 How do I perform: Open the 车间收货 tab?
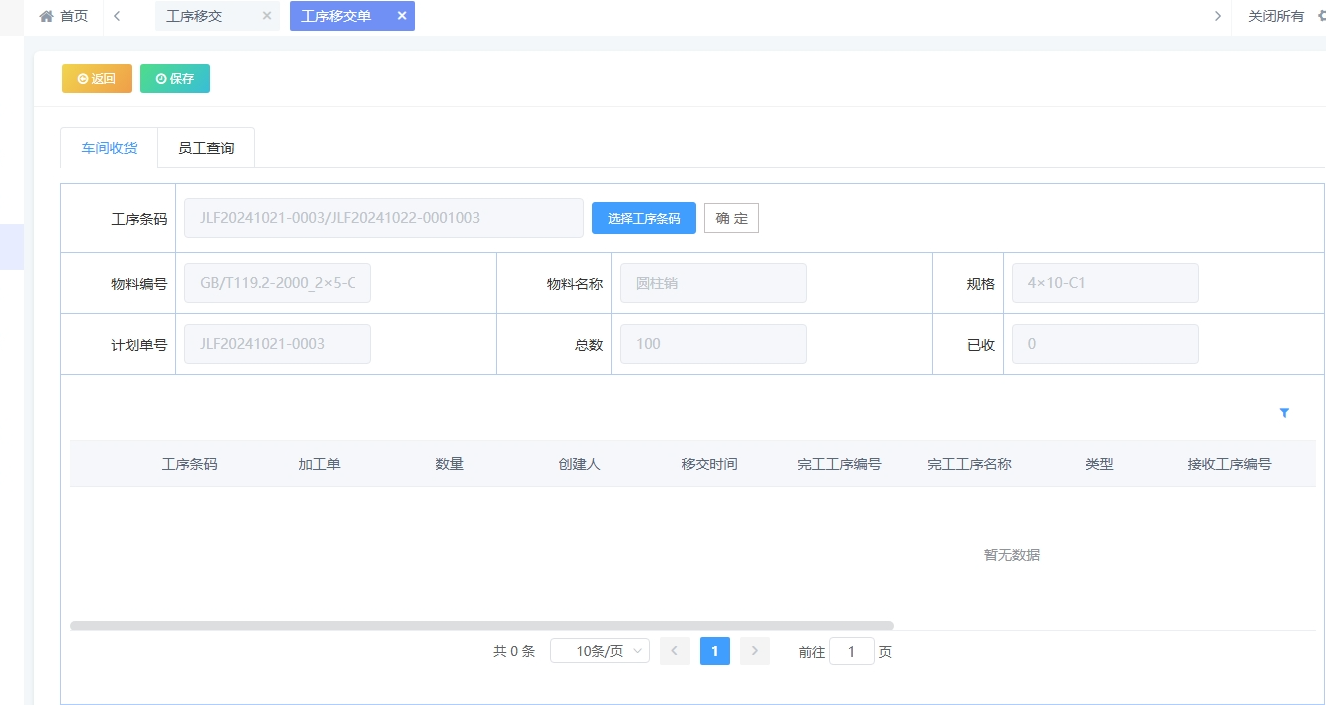pyautogui.click(x=109, y=148)
